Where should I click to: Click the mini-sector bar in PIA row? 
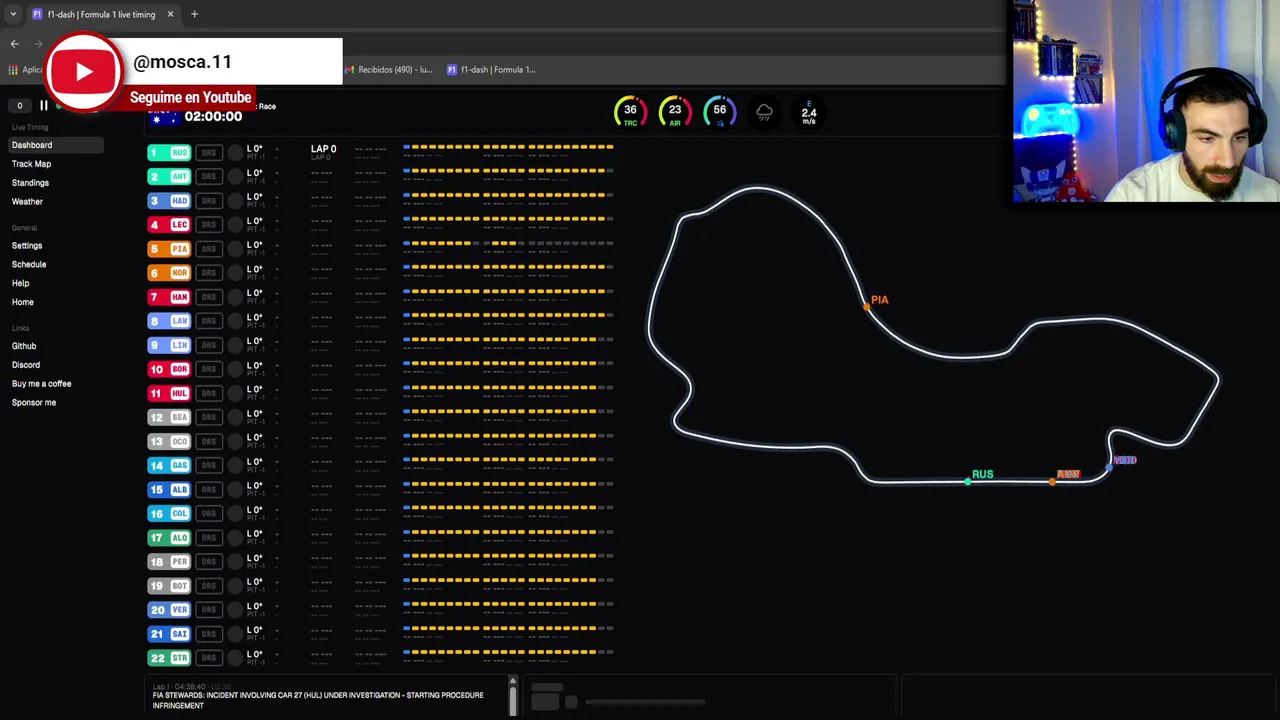508,243
